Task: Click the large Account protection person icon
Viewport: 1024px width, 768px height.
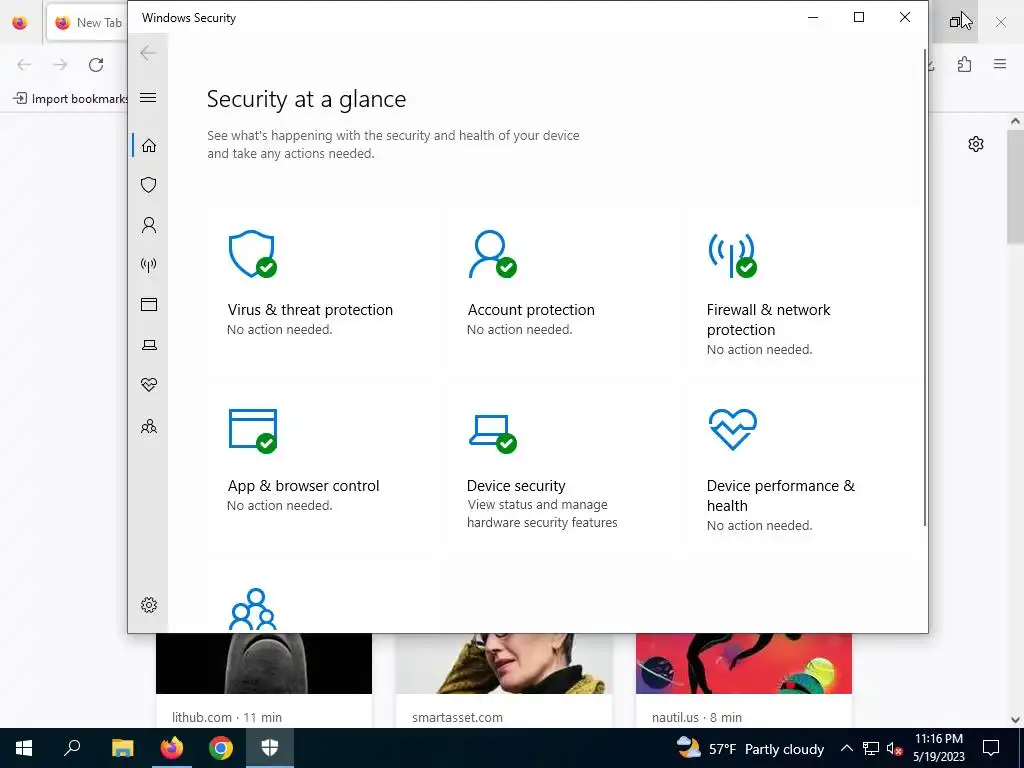Action: (492, 254)
